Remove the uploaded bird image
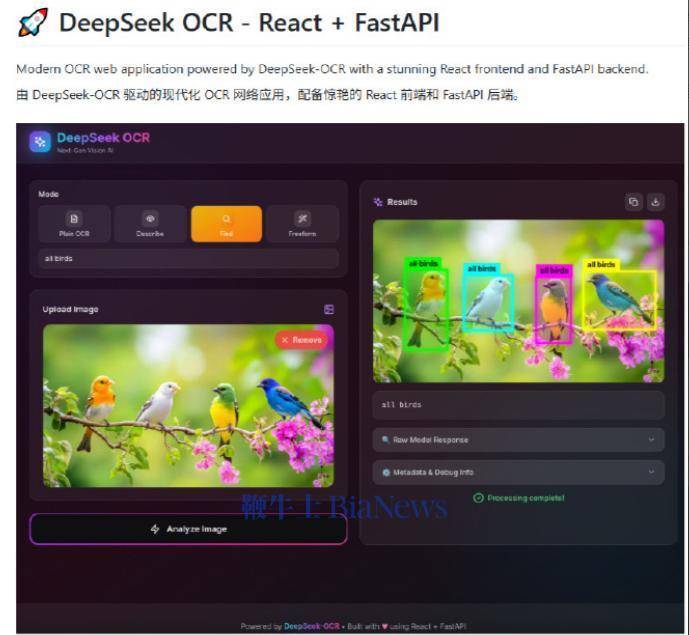689x635 pixels. pos(301,340)
